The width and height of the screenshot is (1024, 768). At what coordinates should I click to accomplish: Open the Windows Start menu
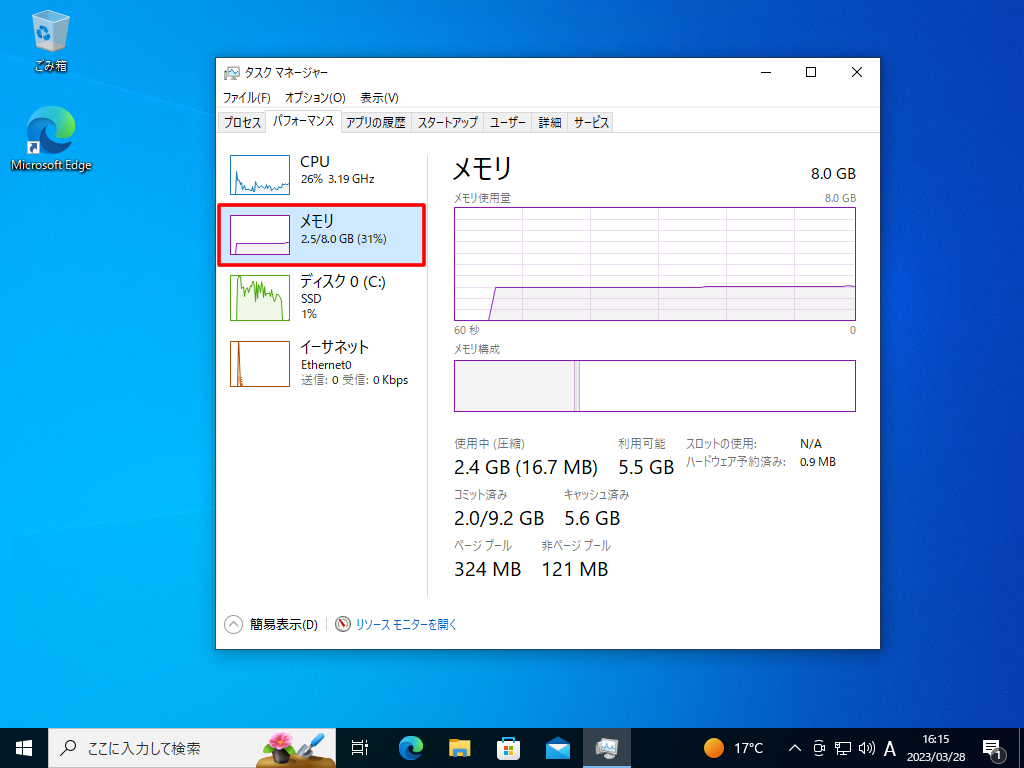click(24, 748)
